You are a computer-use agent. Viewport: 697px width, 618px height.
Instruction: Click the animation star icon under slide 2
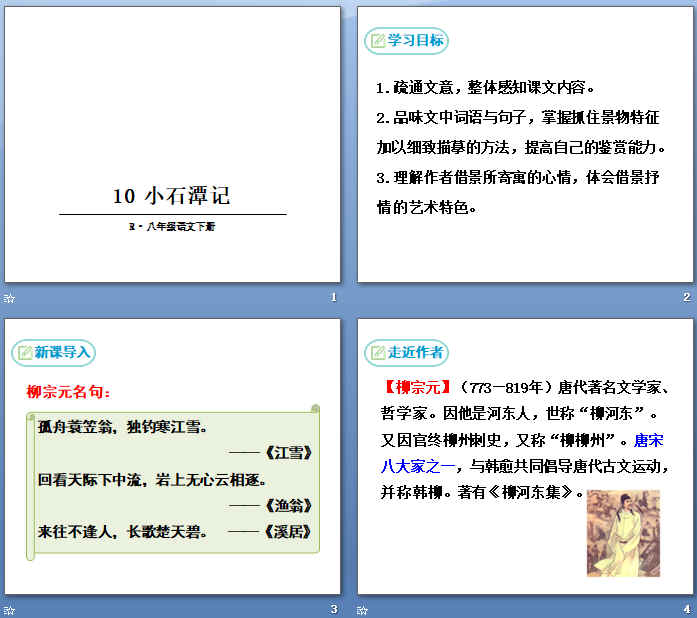(362, 298)
